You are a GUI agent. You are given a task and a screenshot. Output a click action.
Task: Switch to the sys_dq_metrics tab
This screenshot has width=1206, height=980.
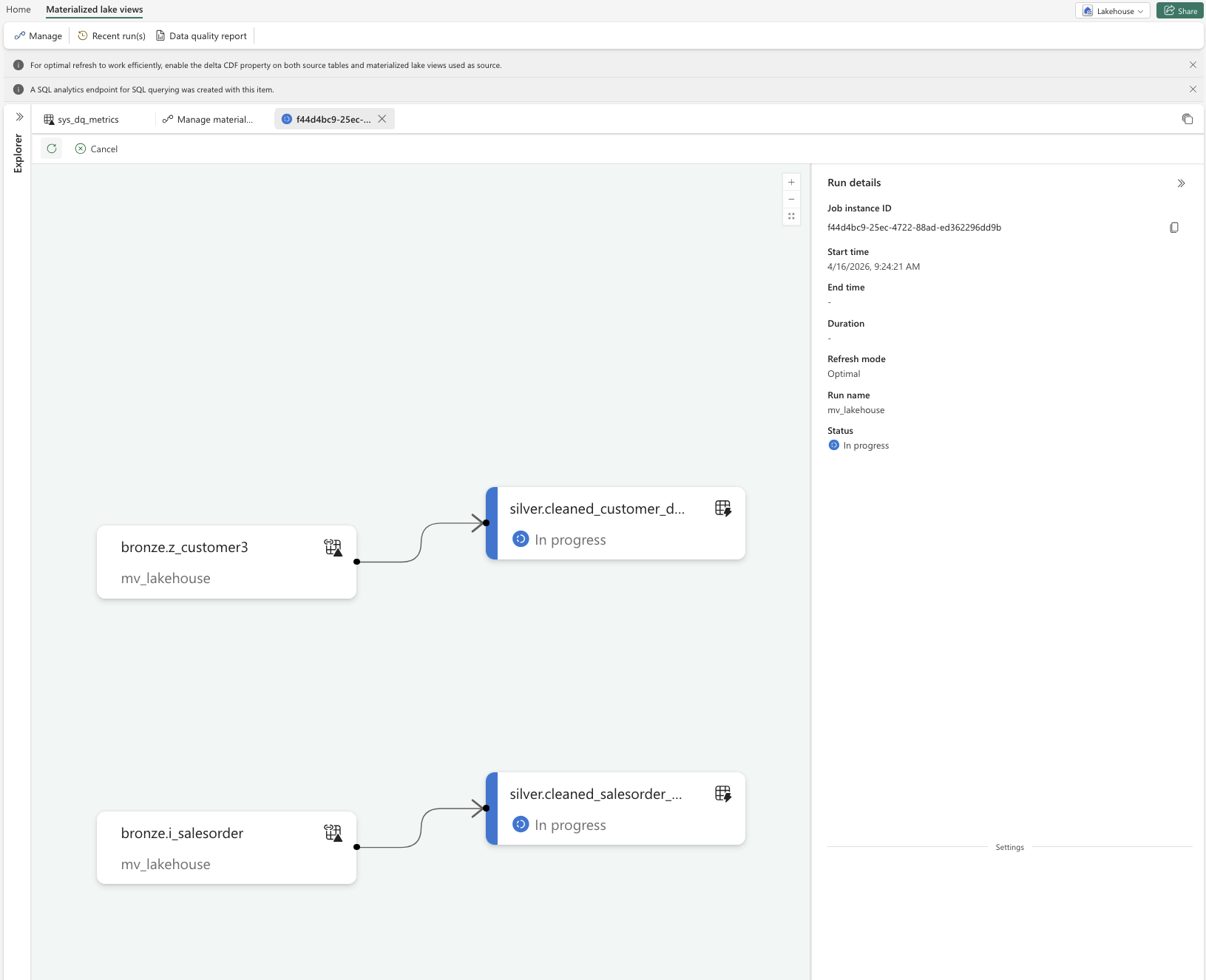click(81, 120)
